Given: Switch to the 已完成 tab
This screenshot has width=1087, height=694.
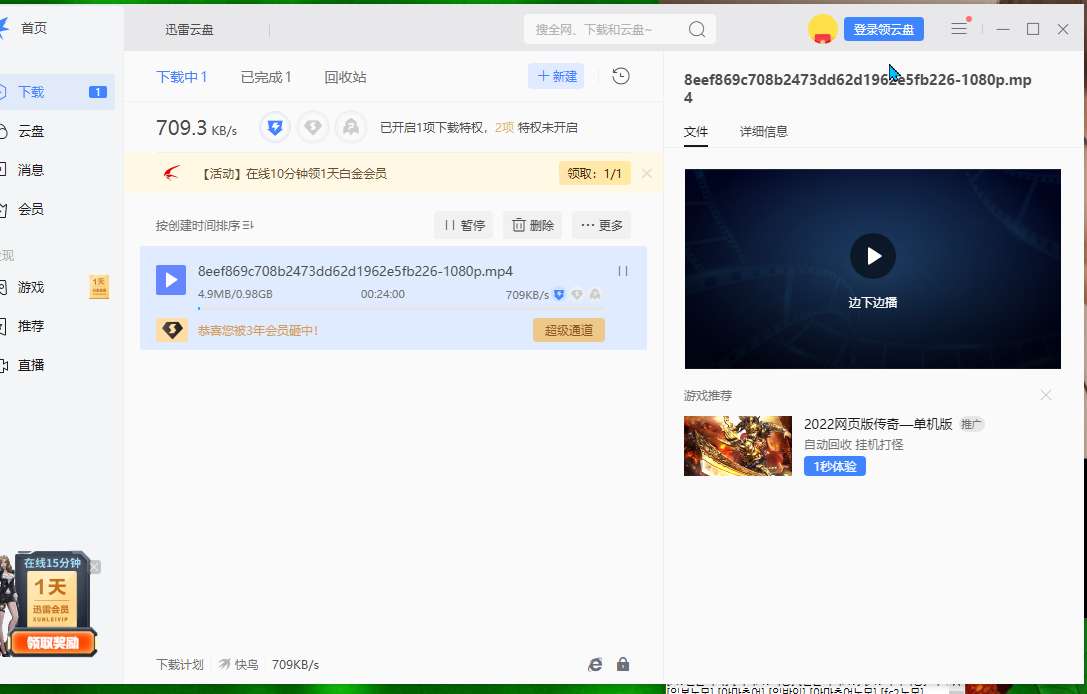Looking at the screenshot, I should (x=266, y=77).
